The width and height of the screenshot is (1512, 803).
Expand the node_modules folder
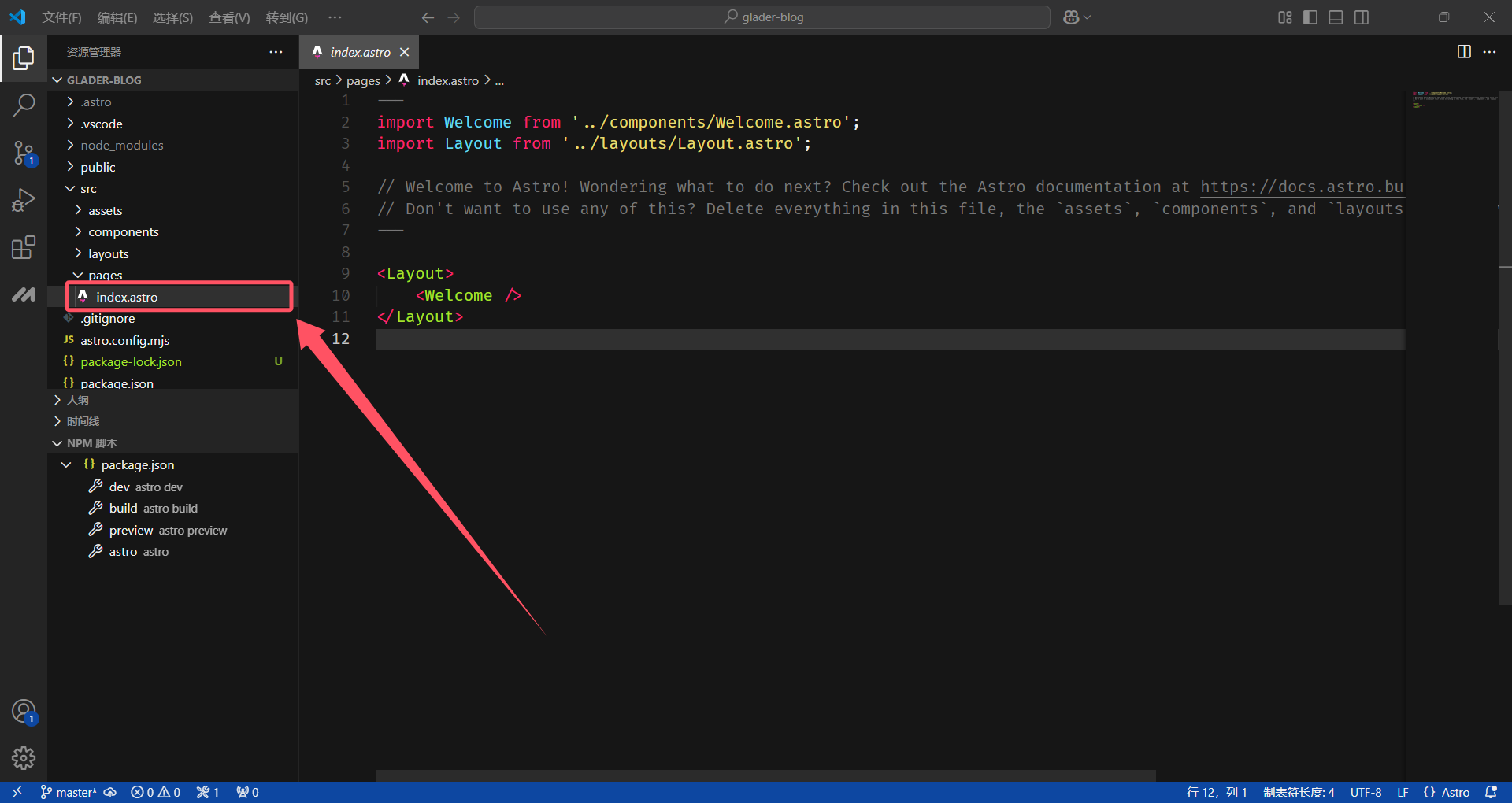point(121,146)
